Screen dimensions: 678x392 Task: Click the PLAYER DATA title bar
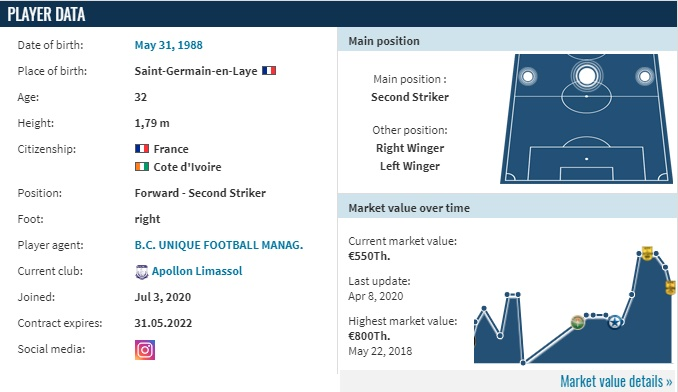click(339, 14)
